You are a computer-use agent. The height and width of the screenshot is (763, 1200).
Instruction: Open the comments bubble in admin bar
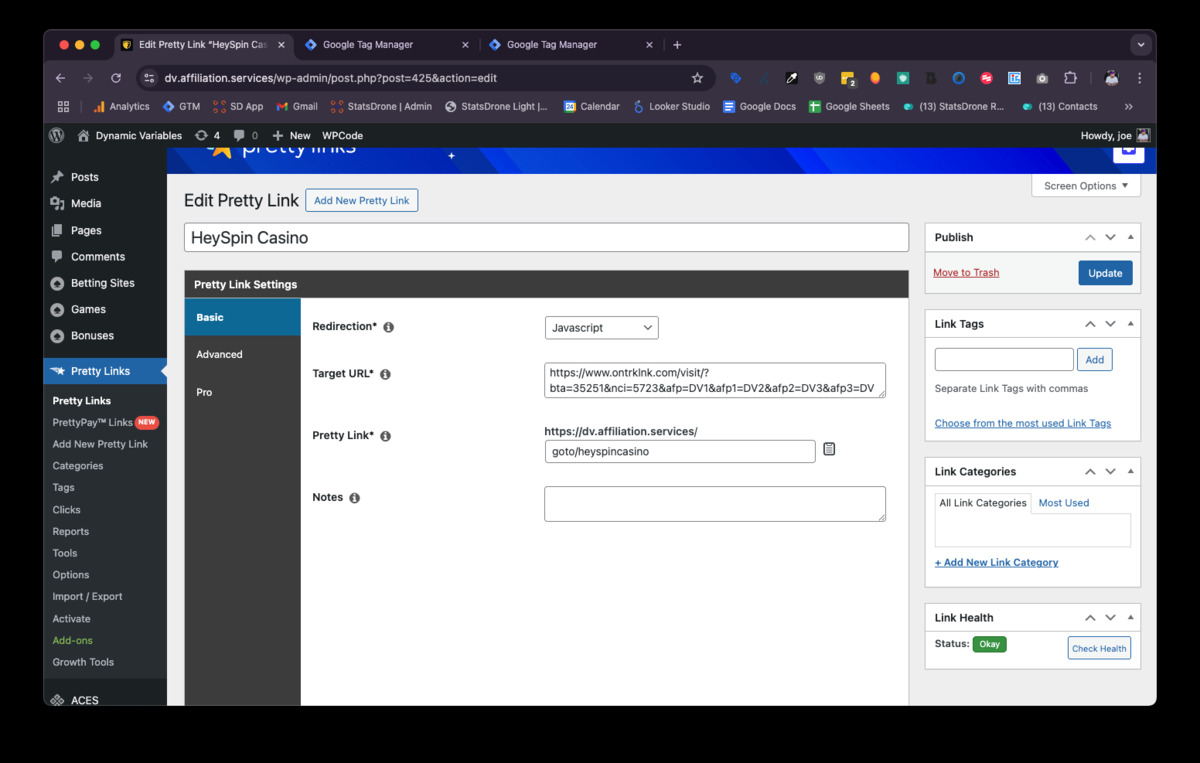pos(246,135)
